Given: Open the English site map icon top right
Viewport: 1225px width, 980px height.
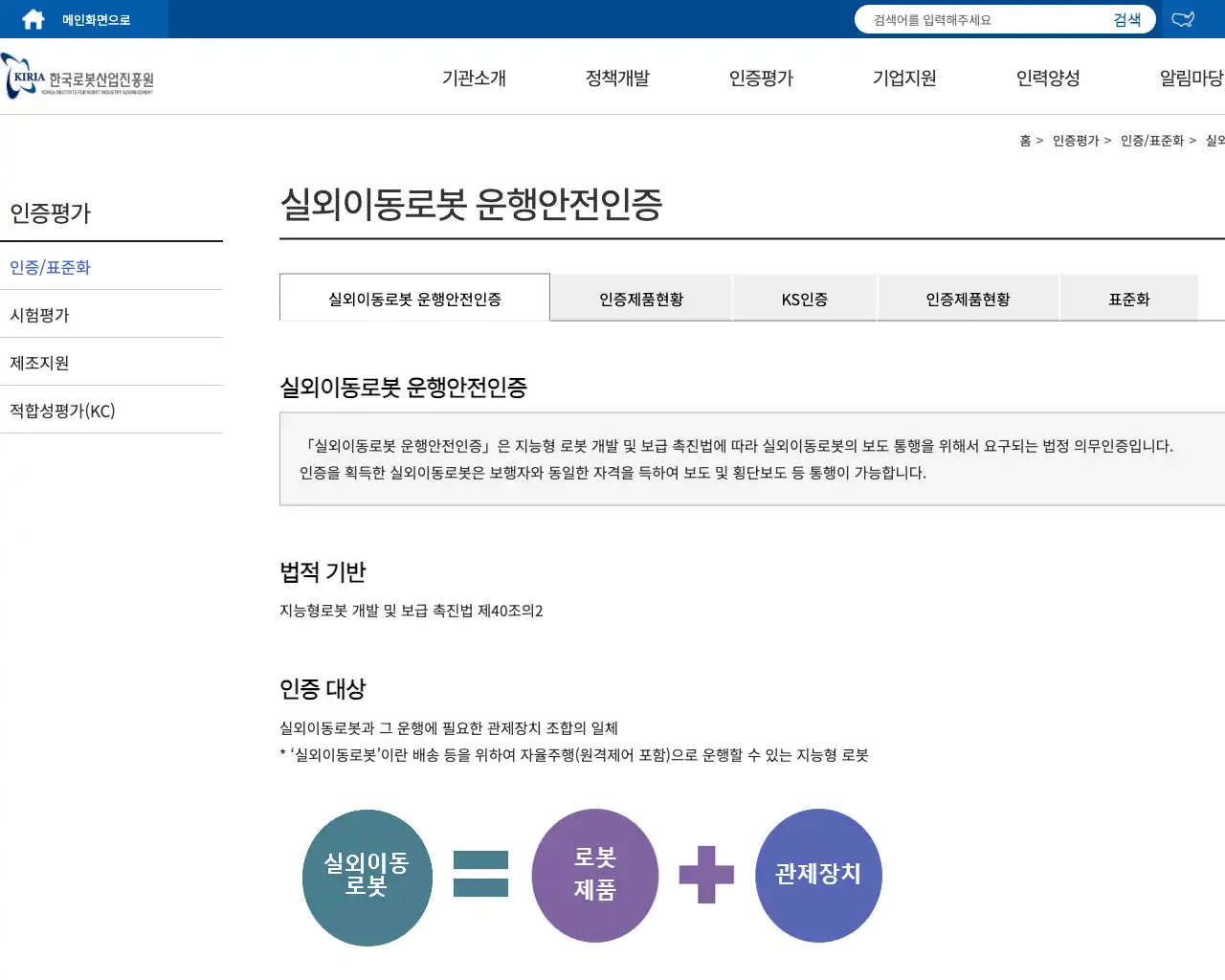Looking at the screenshot, I should [1184, 19].
